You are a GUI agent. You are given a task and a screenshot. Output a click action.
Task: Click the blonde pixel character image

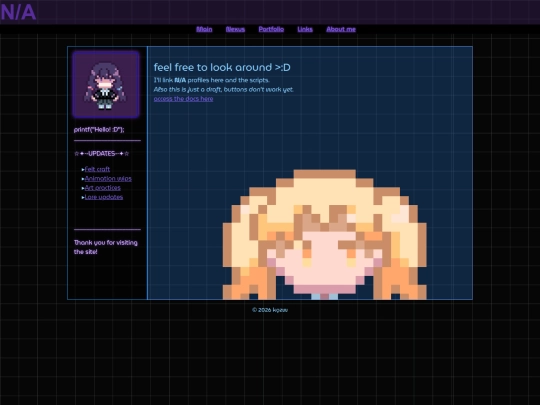click(x=324, y=234)
